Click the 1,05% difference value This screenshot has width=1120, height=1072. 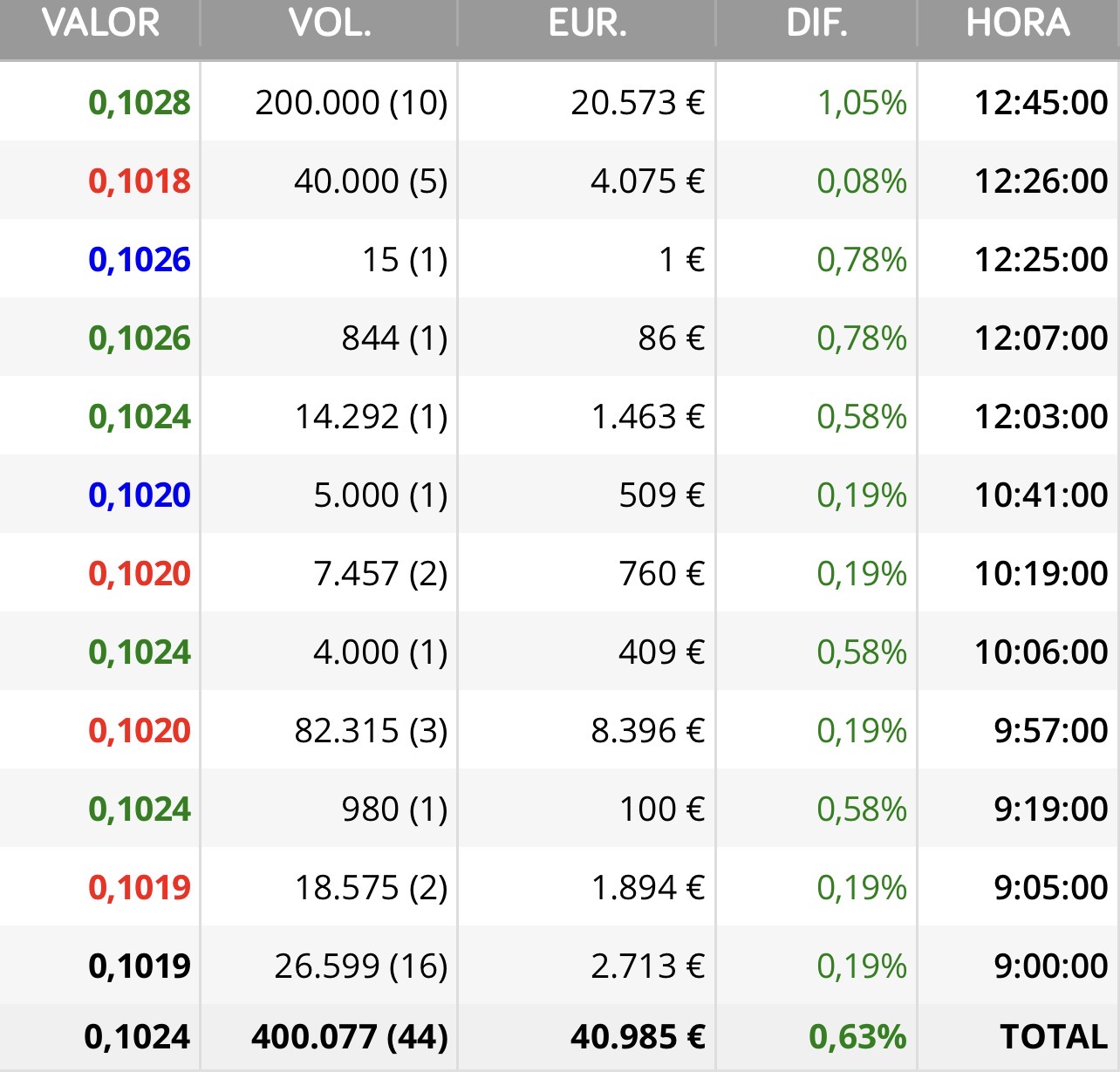coord(862,103)
